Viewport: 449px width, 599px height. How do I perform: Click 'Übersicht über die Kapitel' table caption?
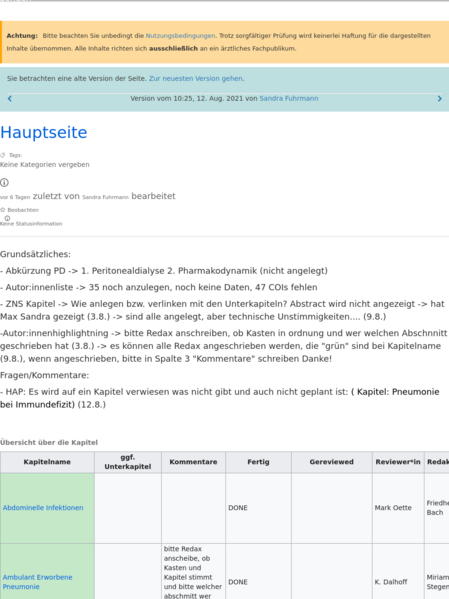click(x=49, y=442)
